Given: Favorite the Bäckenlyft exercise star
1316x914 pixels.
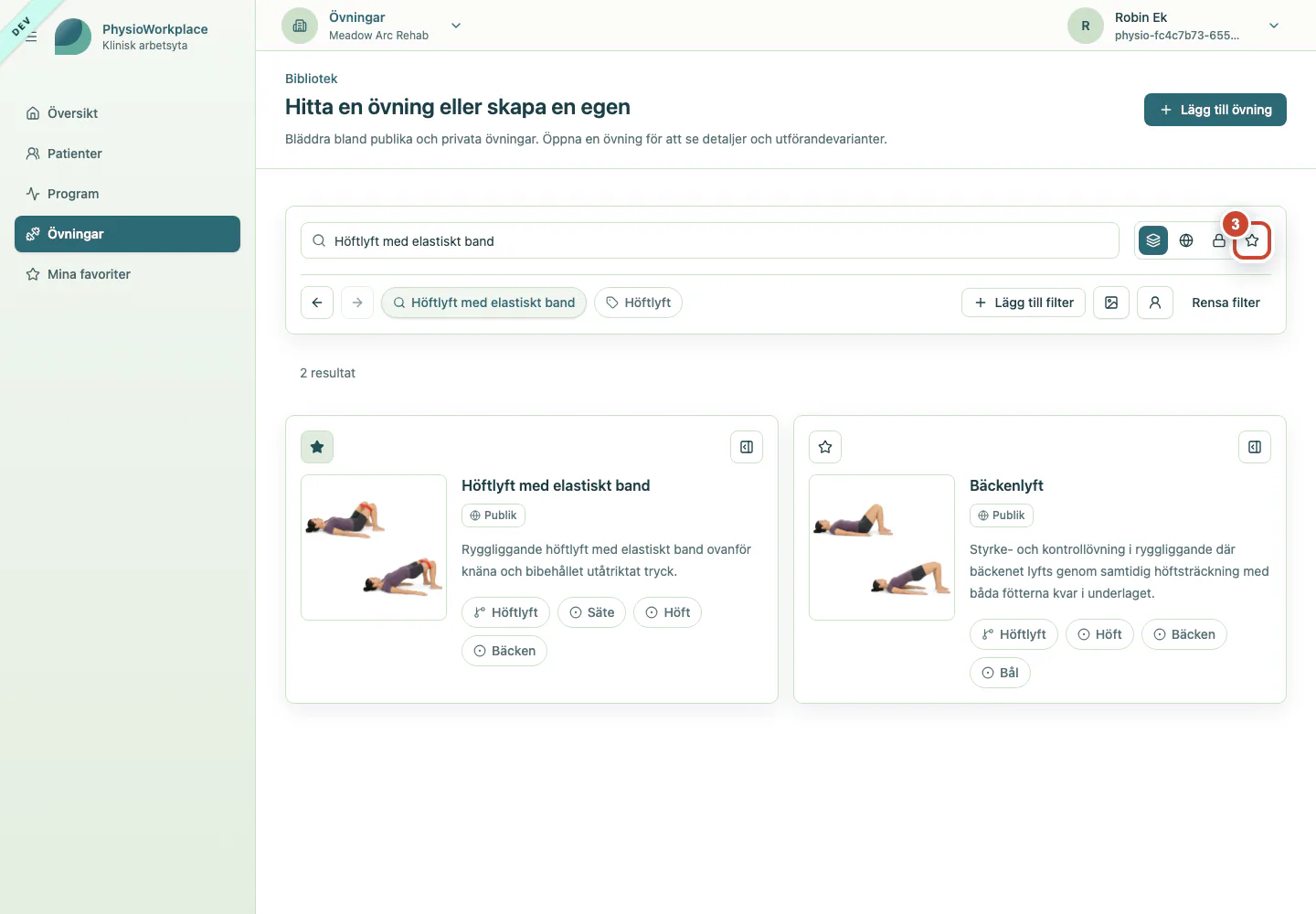Looking at the screenshot, I should pos(825,447).
